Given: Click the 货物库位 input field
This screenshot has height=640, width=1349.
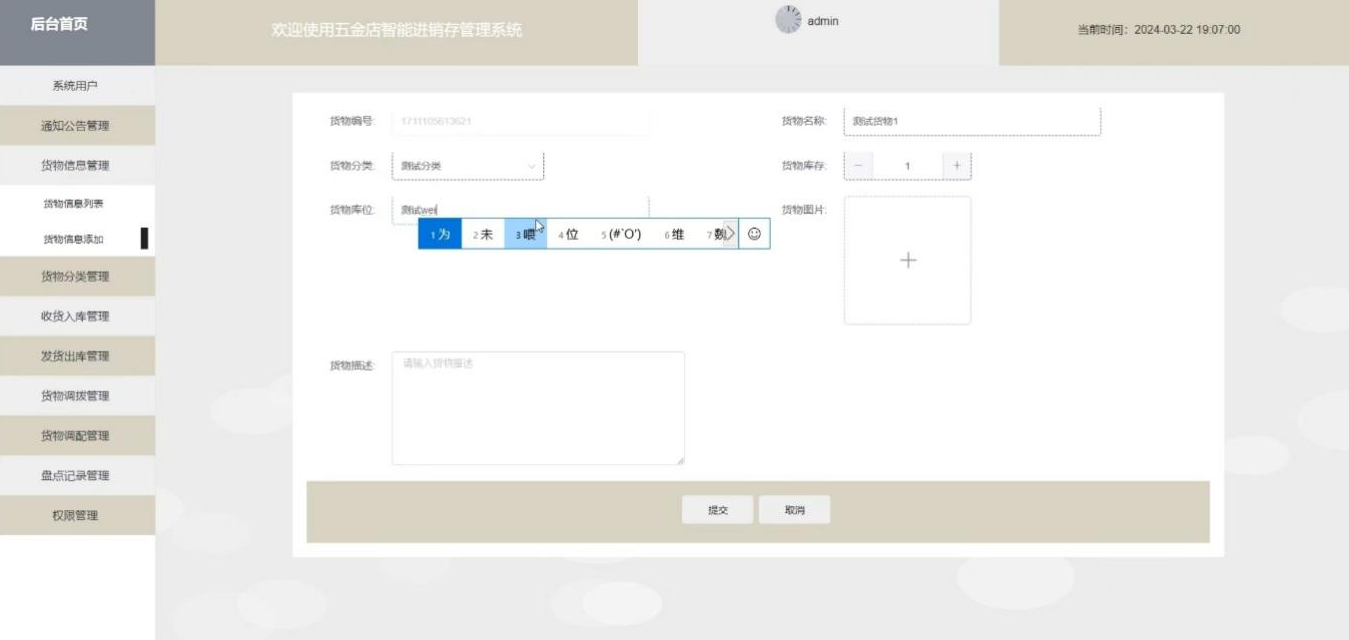Looking at the screenshot, I should (520, 210).
